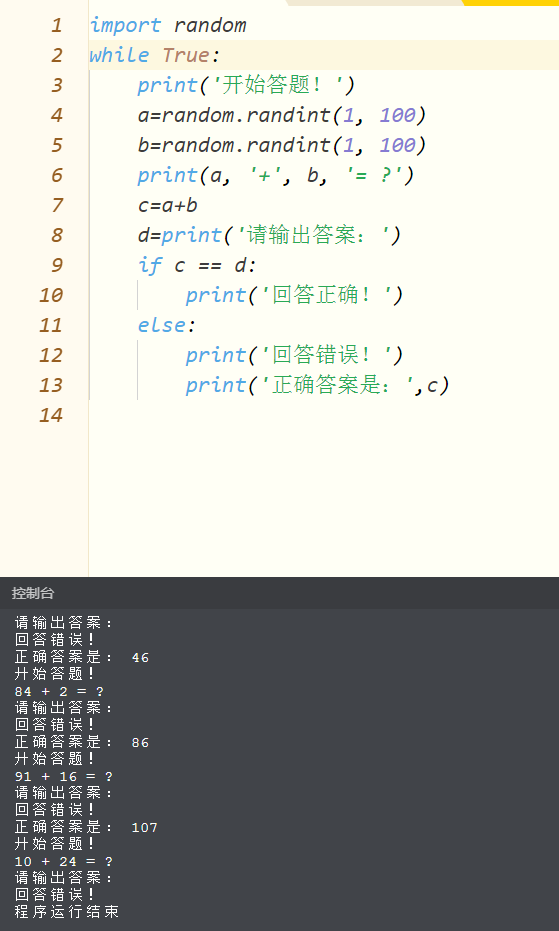Click the 'c=a+b' code line
559x931 pixels.
point(168,205)
